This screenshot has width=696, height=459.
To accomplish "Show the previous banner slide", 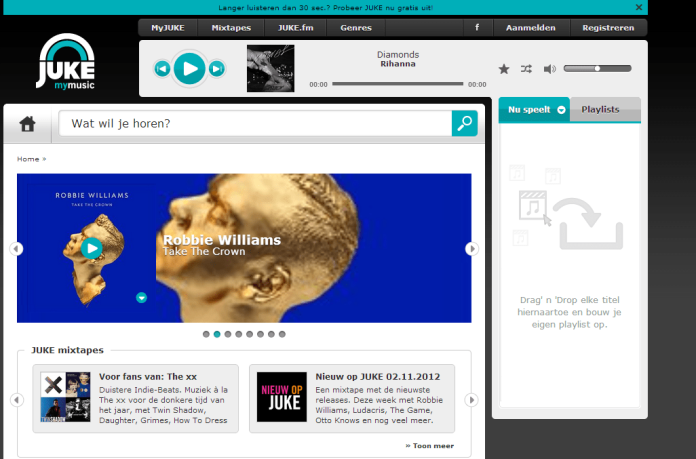I will tap(16, 249).
